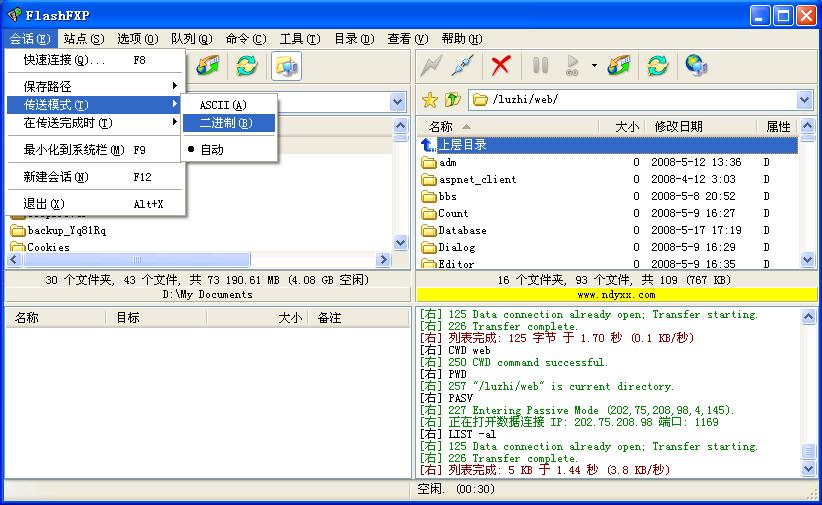Open the /luzhi/web/ remote path dropdown
Screen dimensions: 822x505
tap(805, 100)
